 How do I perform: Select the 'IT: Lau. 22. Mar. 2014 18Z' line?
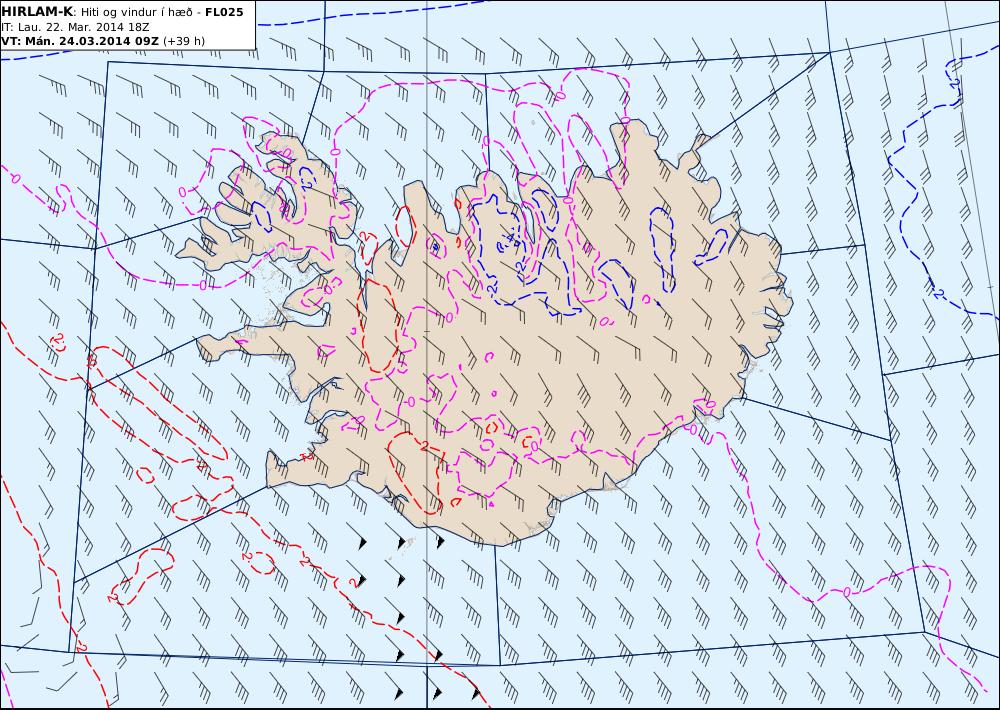(75, 27)
